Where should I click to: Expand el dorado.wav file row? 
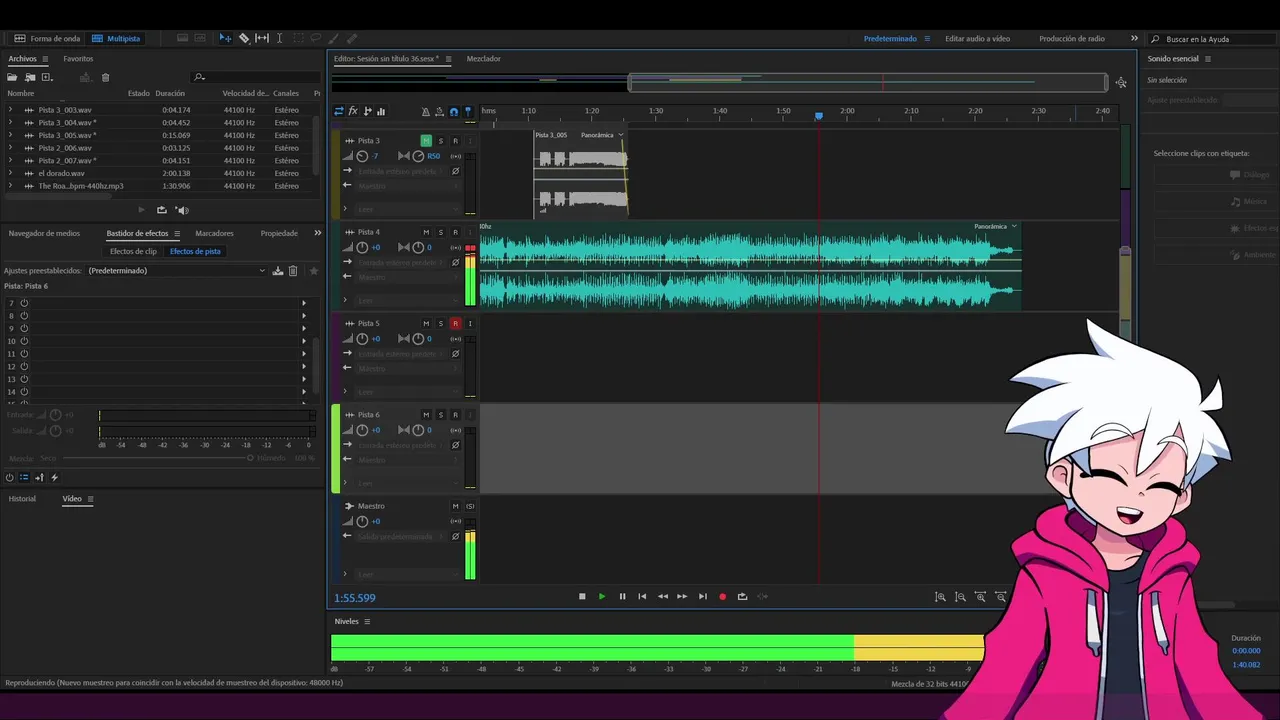click(x=10, y=173)
